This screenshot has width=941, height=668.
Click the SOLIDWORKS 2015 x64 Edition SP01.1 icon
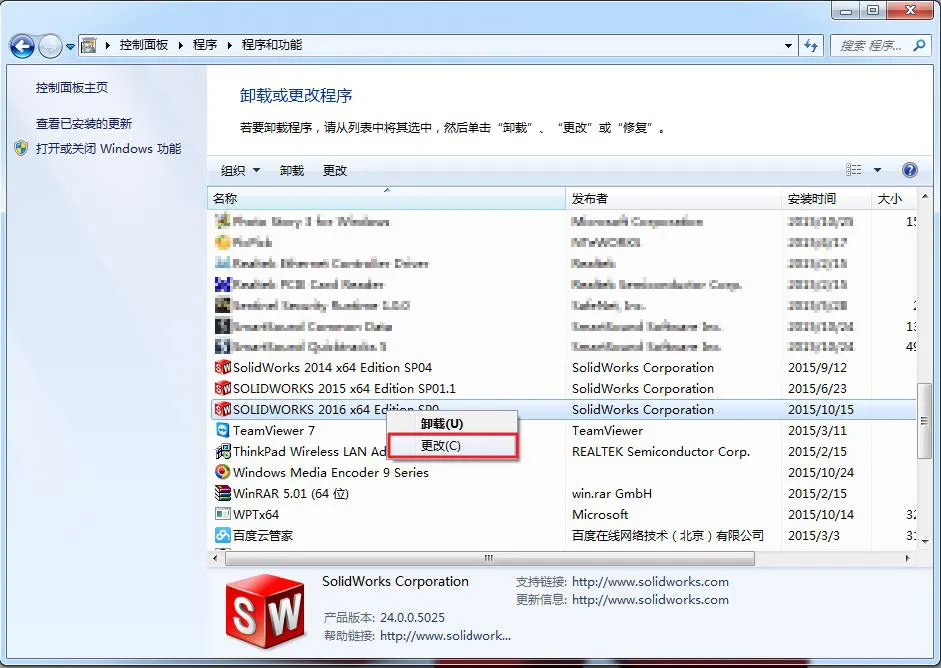[x=223, y=388]
